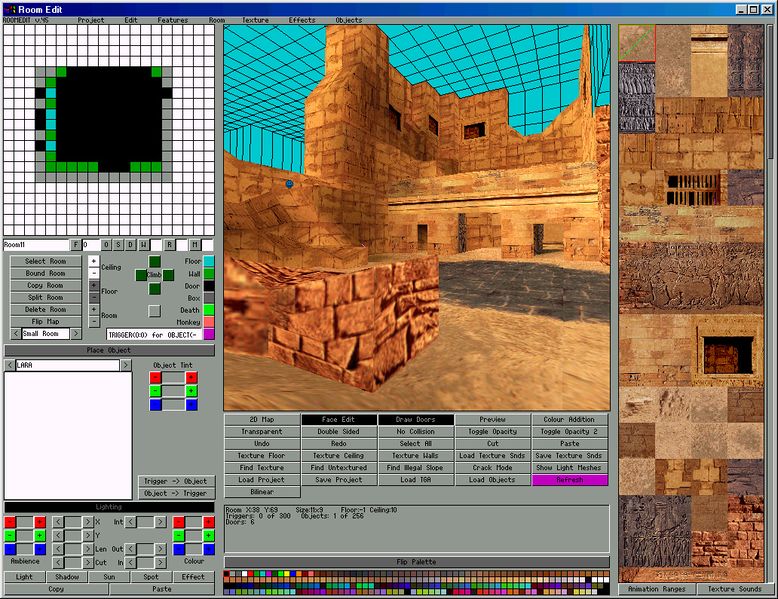The width and height of the screenshot is (778, 599).
Task: Decrease blue Ambience with minus button
Action: click(x=10, y=549)
